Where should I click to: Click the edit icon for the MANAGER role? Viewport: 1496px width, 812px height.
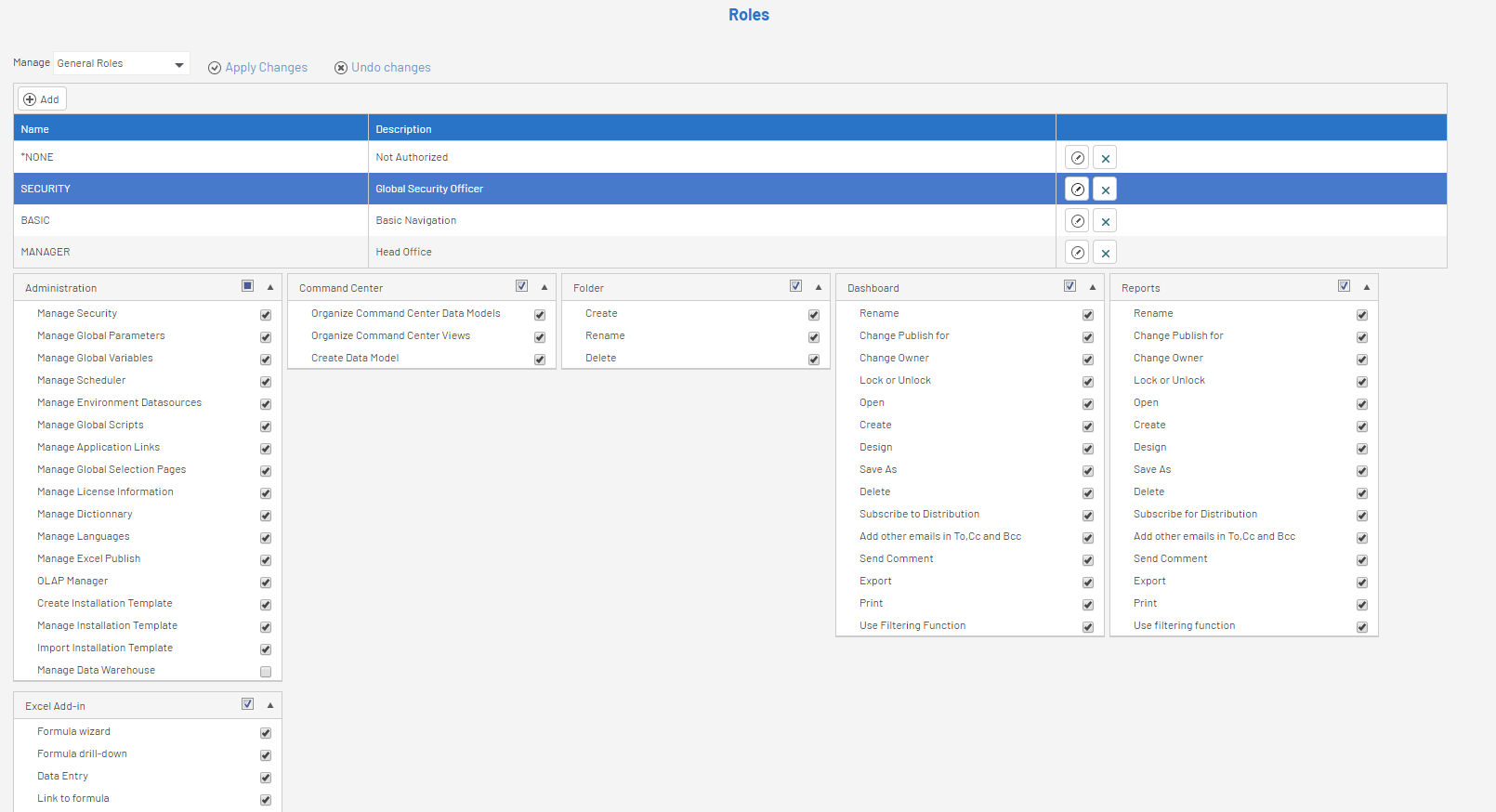(1077, 253)
